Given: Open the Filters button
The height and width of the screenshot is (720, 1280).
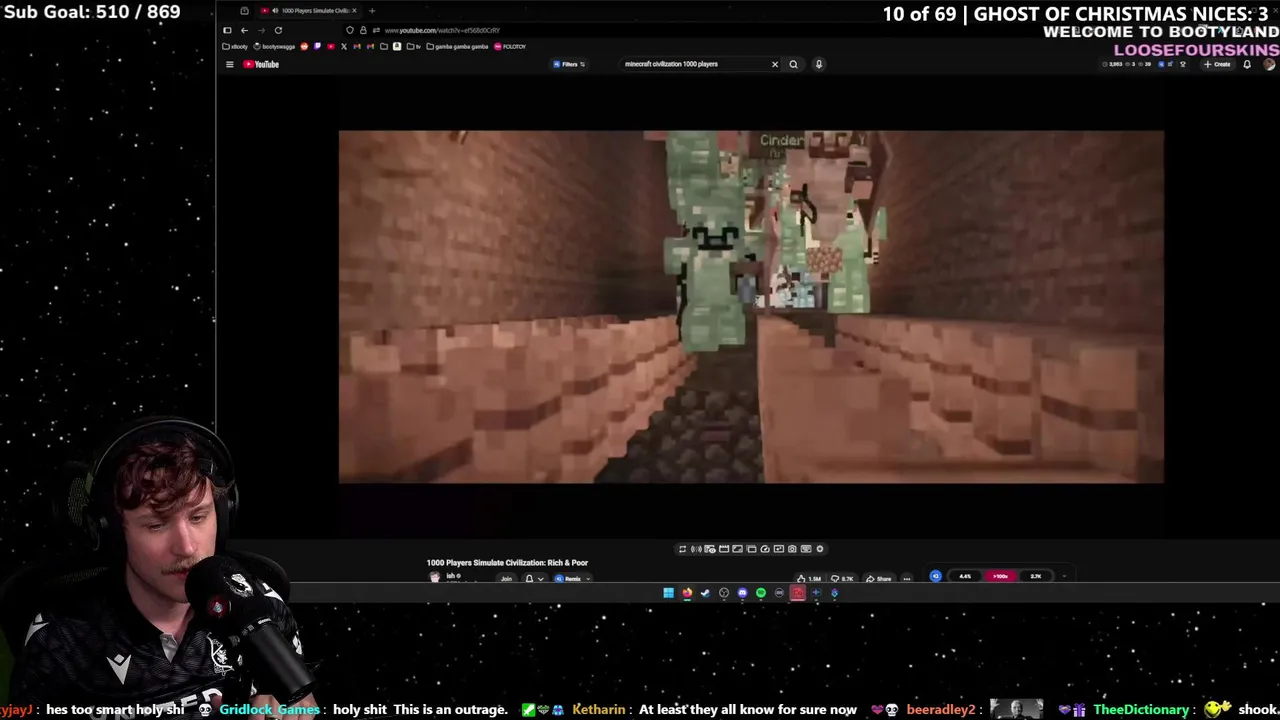Looking at the screenshot, I should (x=569, y=64).
